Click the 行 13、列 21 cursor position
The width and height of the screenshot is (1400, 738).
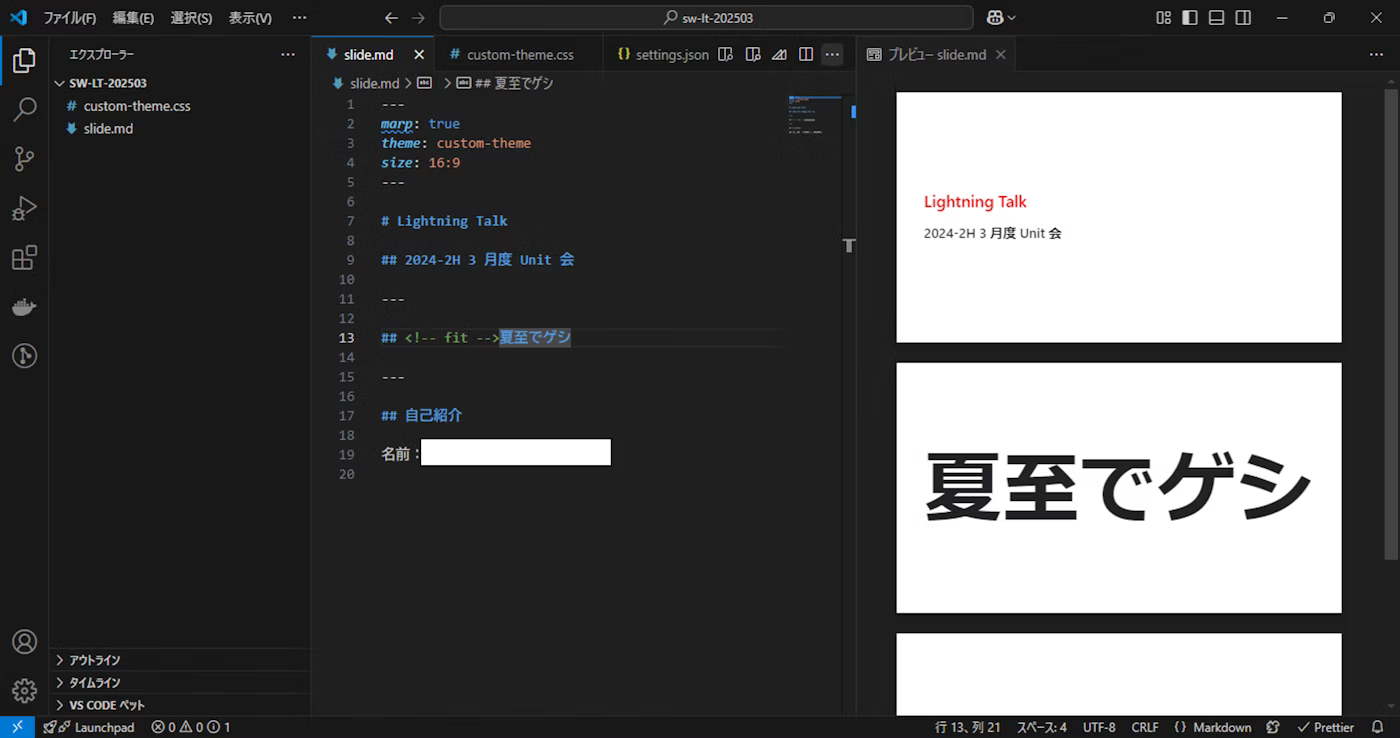967,727
